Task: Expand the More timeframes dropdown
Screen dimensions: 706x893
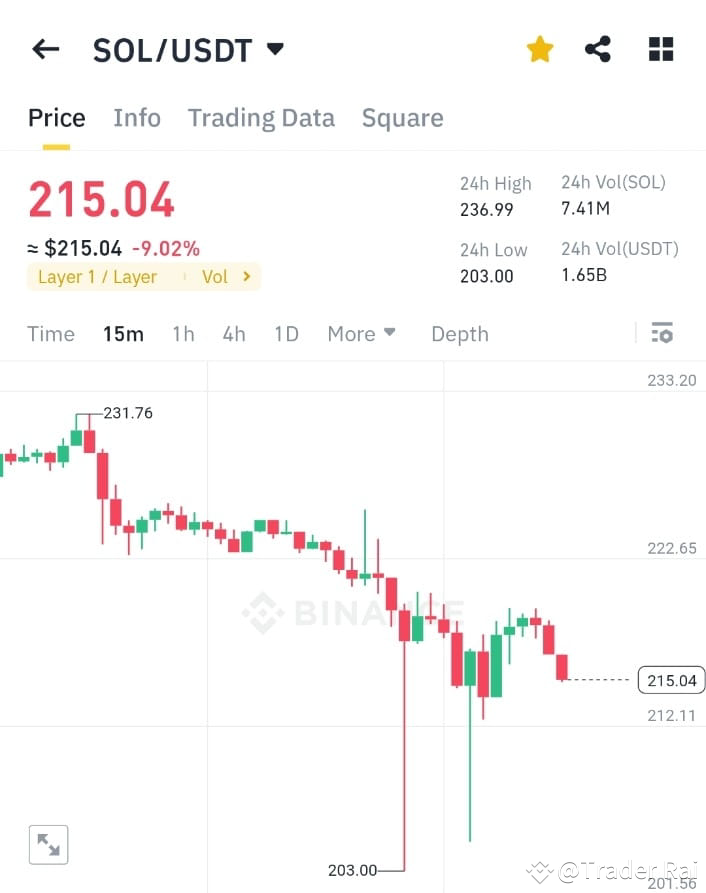Action: (x=361, y=334)
